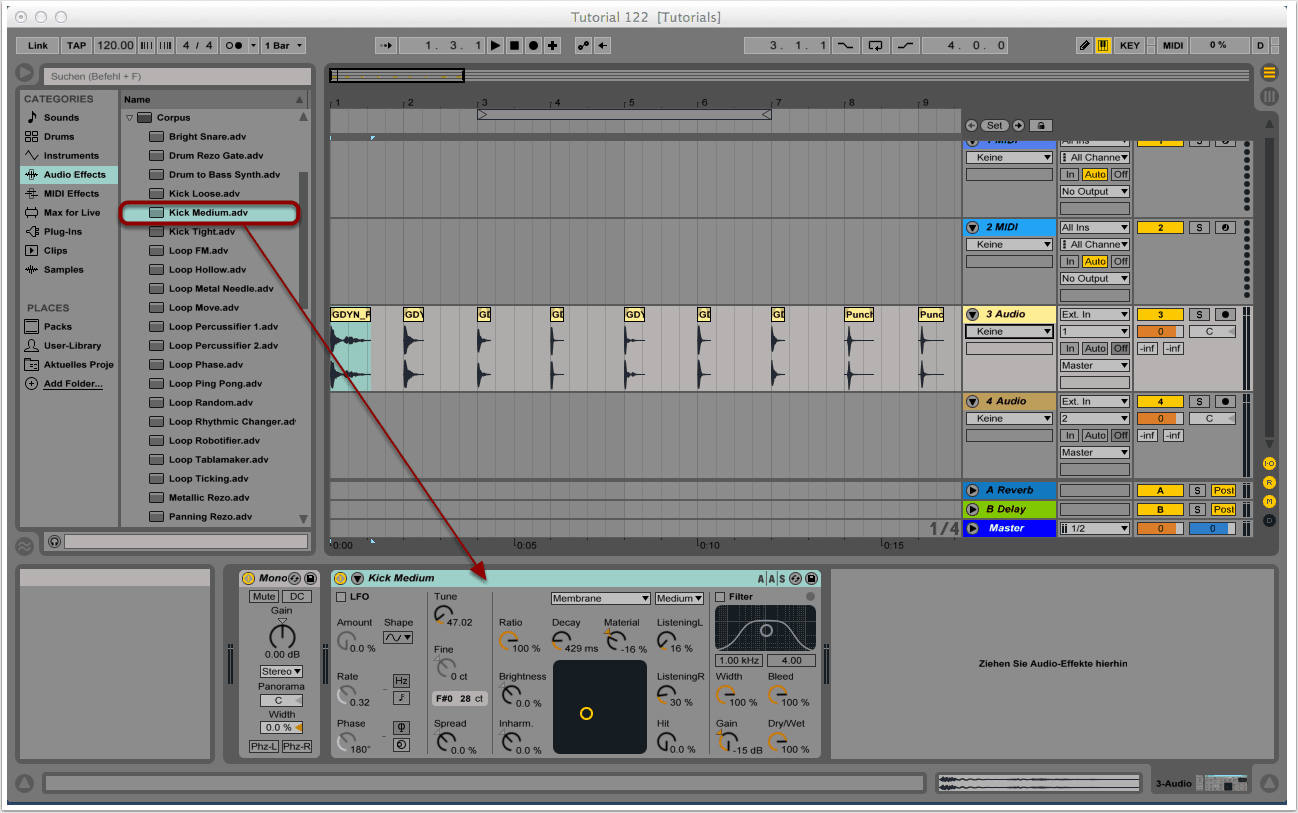The height and width of the screenshot is (813, 1298).
Task: Click the TAP tempo button
Action: 76,46
